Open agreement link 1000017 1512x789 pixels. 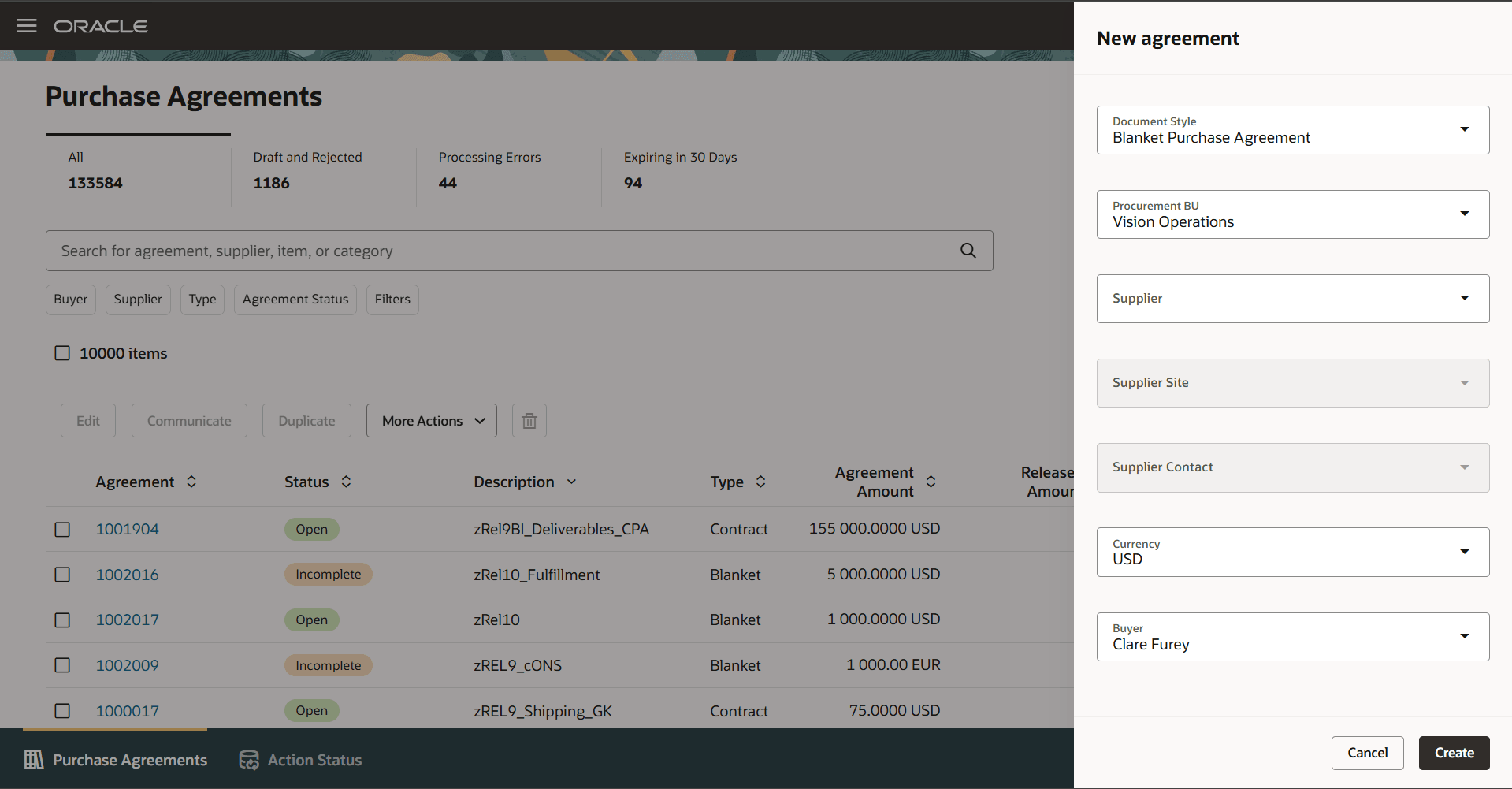click(128, 711)
